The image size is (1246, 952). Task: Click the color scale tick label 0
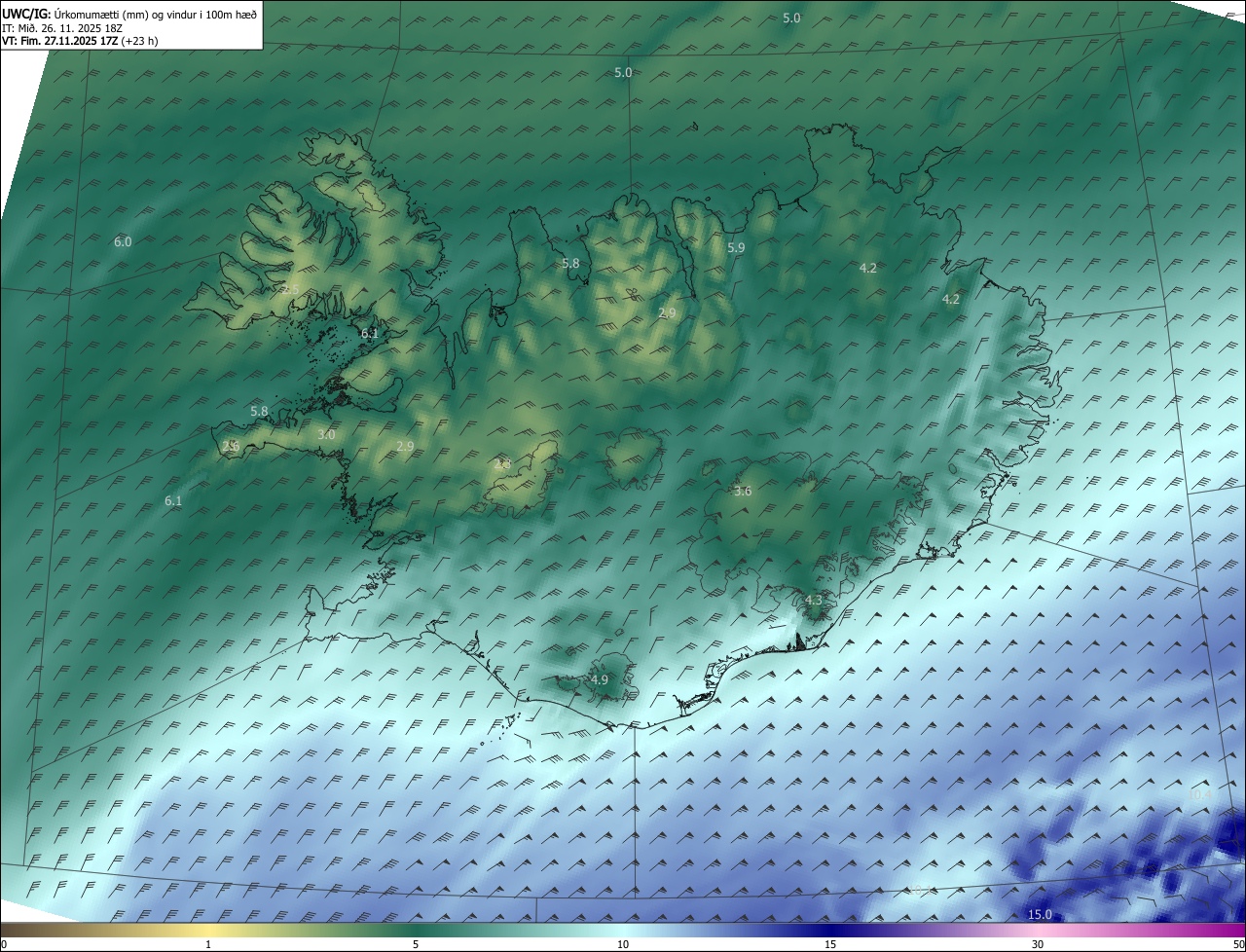click(4, 944)
